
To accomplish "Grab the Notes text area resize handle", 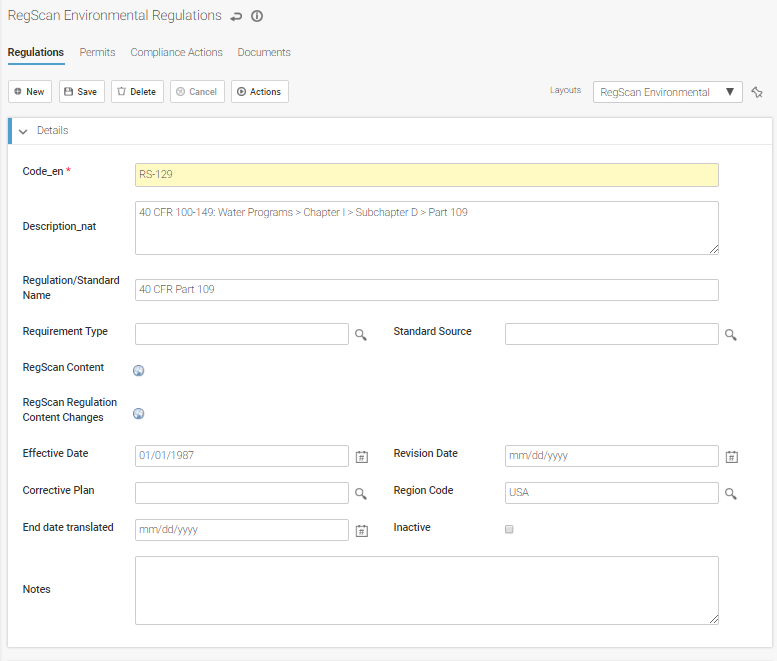I will tap(714, 619).
